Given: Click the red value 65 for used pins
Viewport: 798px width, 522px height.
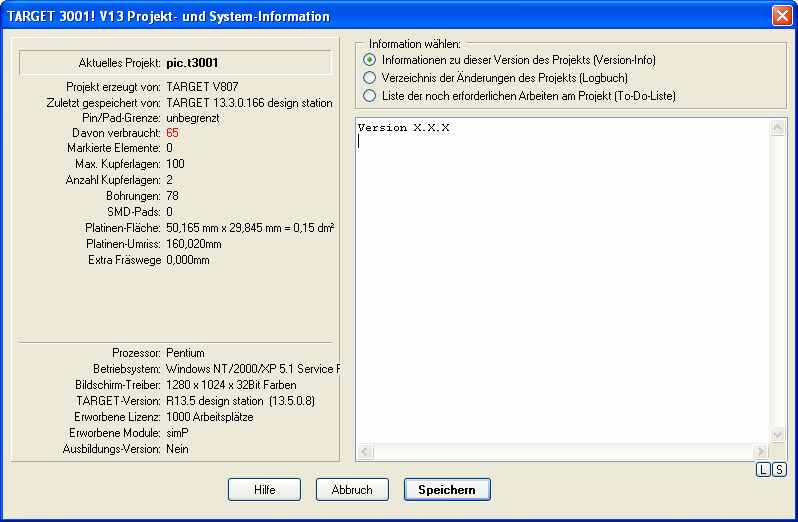Looking at the screenshot, I should pyautogui.click(x=172, y=133).
